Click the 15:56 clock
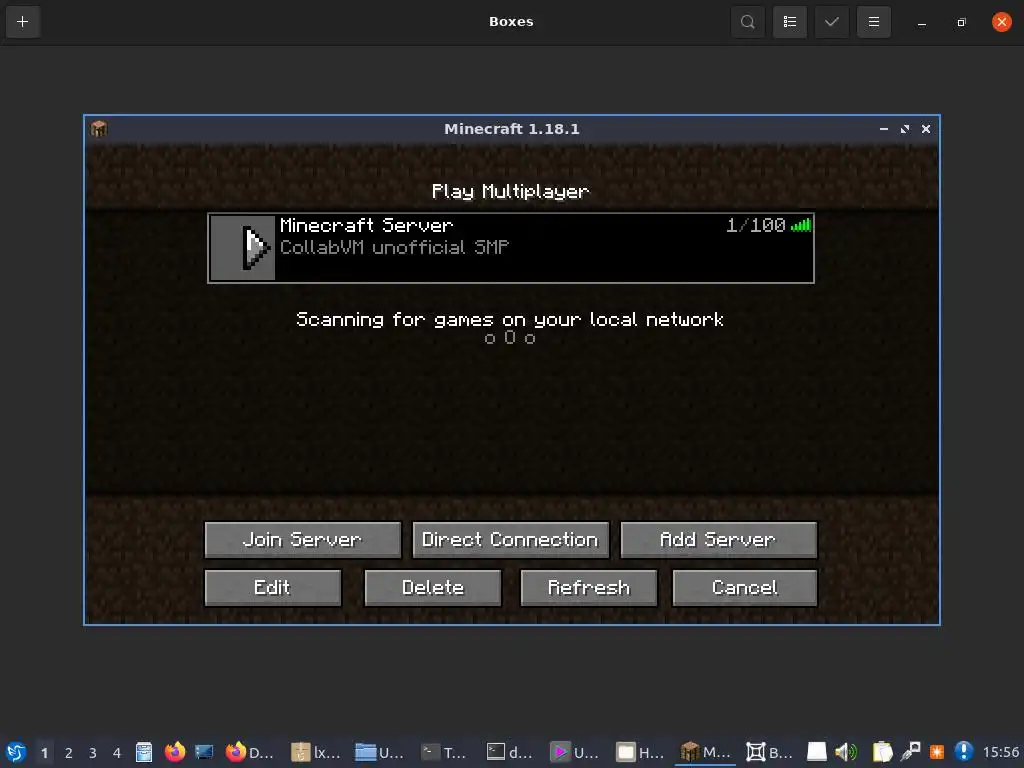 tap(1000, 752)
